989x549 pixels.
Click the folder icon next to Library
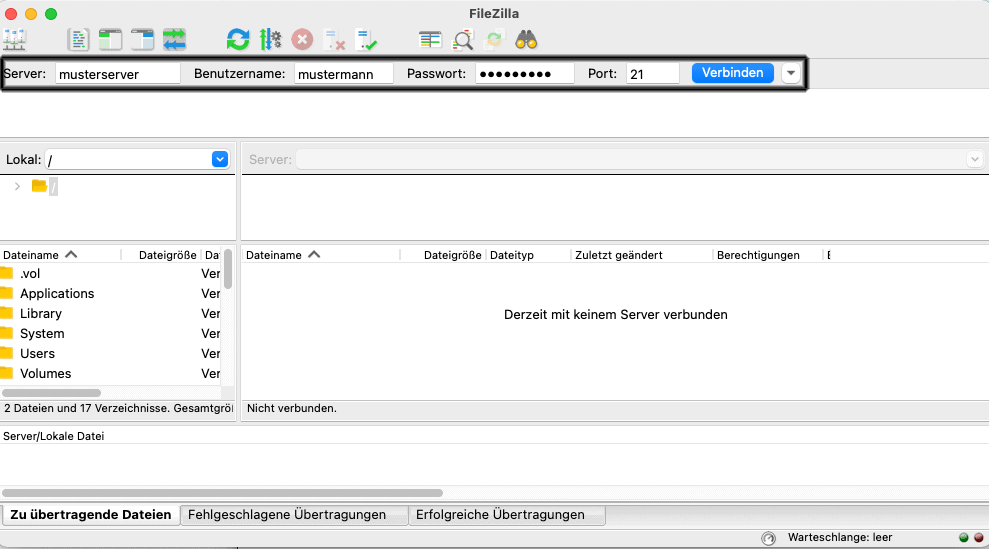[x=6, y=313]
